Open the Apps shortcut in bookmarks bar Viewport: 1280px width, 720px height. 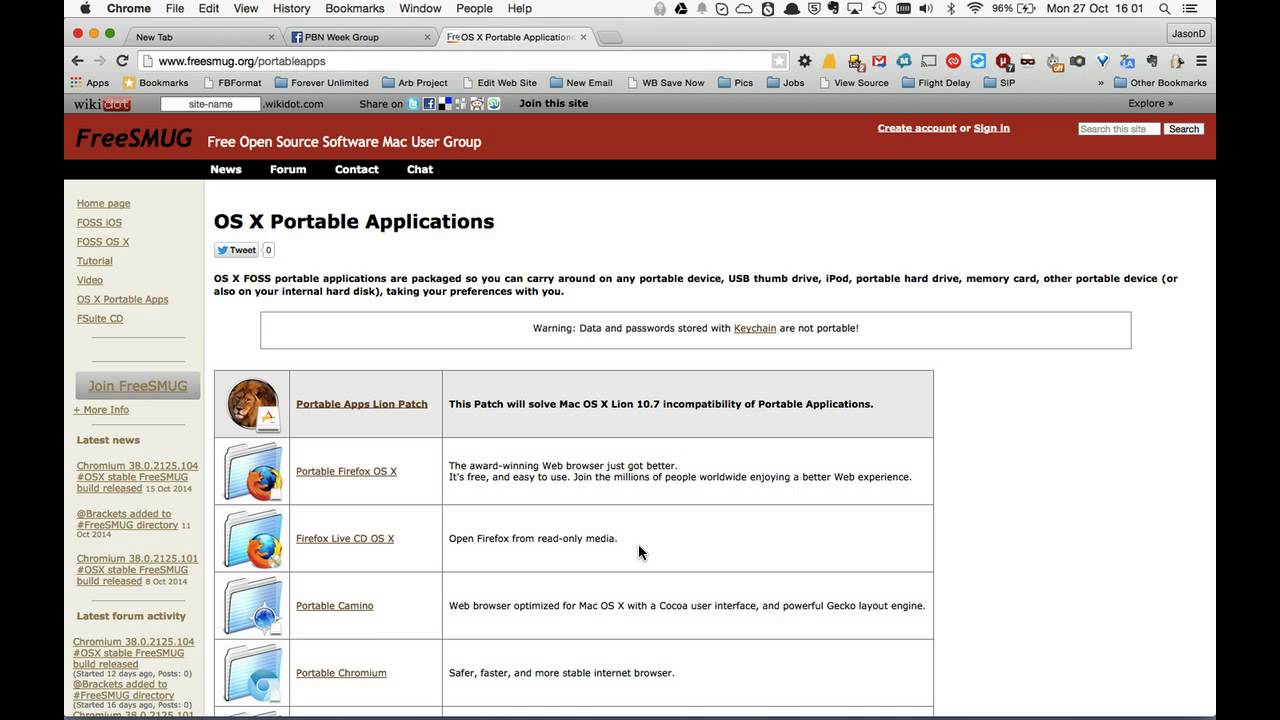pyautogui.click(x=89, y=83)
